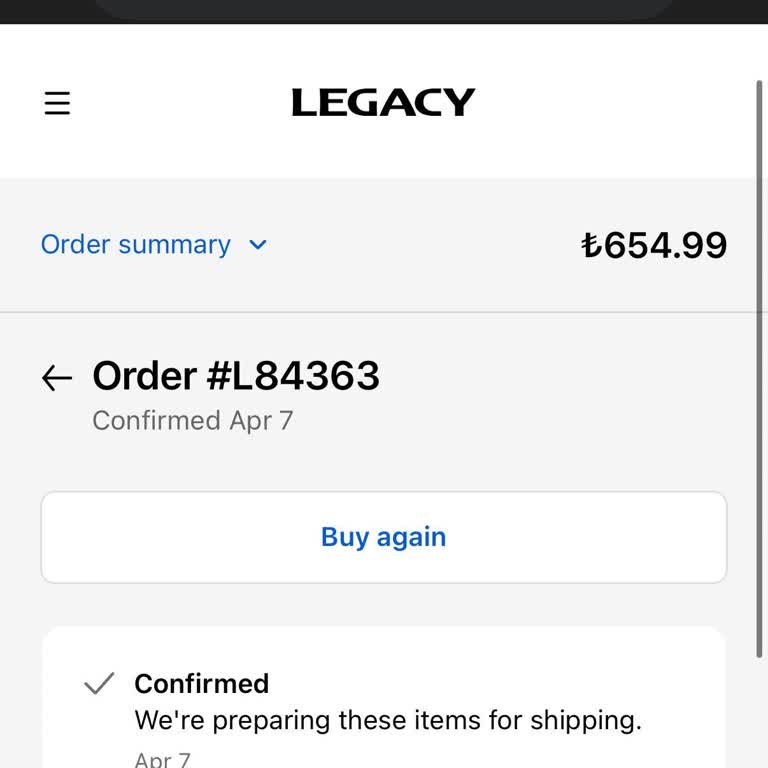Click the Turkish lira symbol in total
The height and width of the screenshot is (768, 768).
590,245
